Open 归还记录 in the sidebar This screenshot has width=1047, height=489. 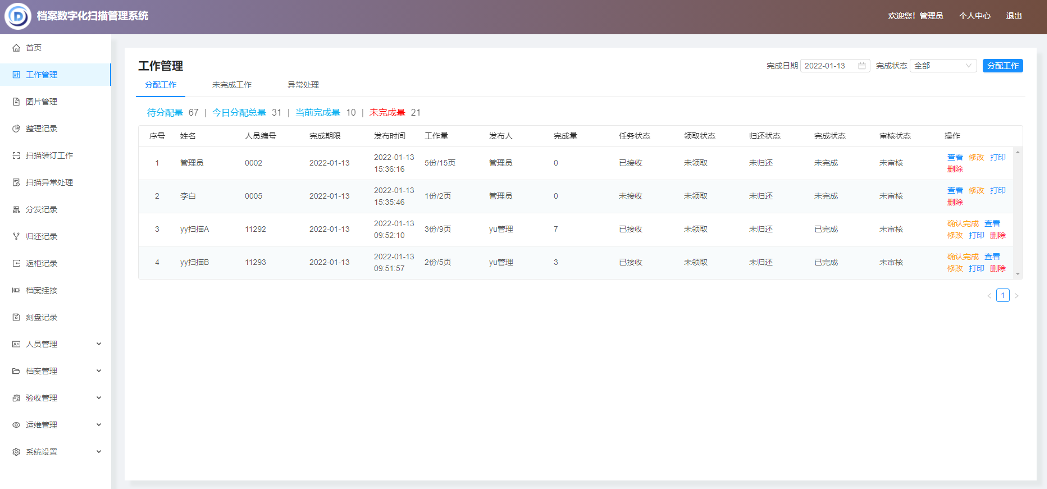(x=41, y=237)
